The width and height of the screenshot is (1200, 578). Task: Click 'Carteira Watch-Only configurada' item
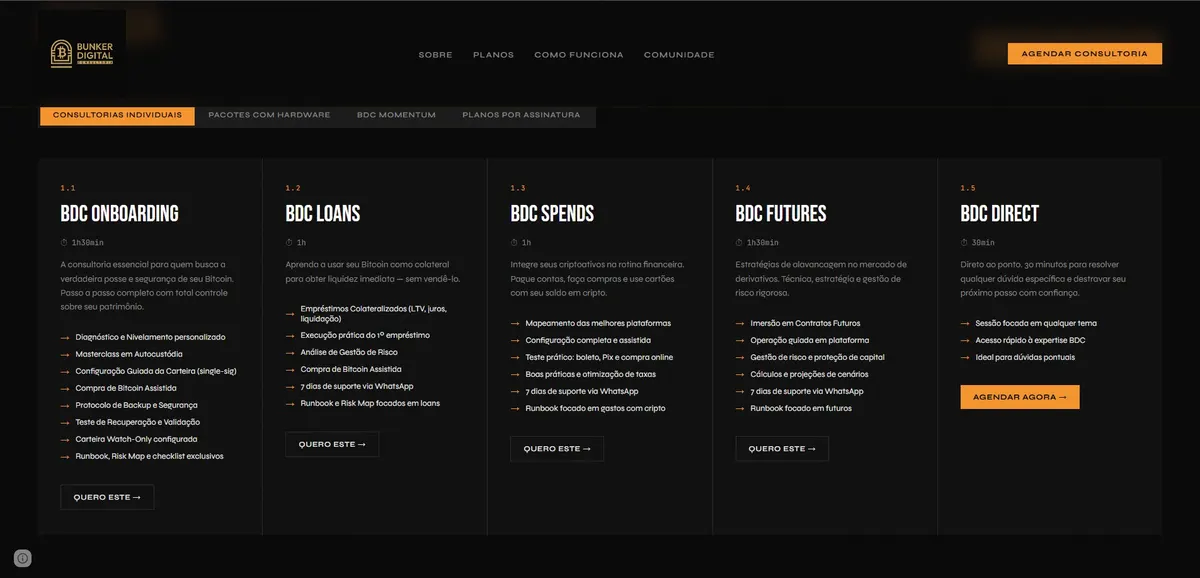point(136,439)
